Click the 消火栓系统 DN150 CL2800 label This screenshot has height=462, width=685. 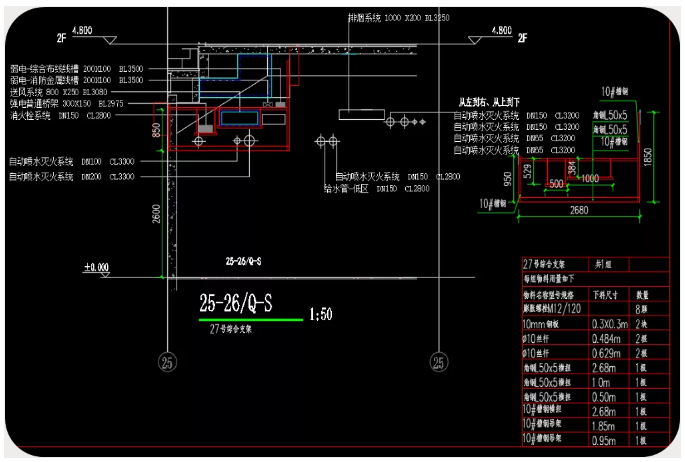pyautogui.click(x=61, y=116)
